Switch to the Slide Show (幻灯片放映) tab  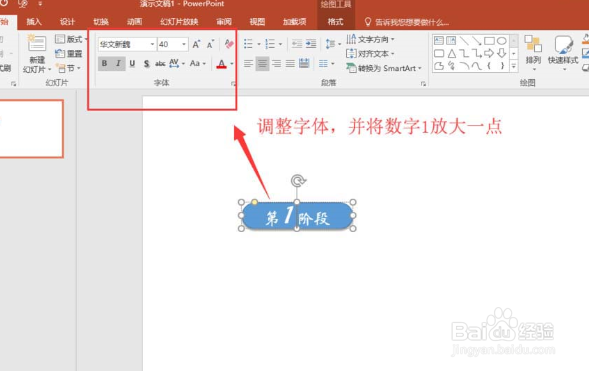tap(179, 22)
